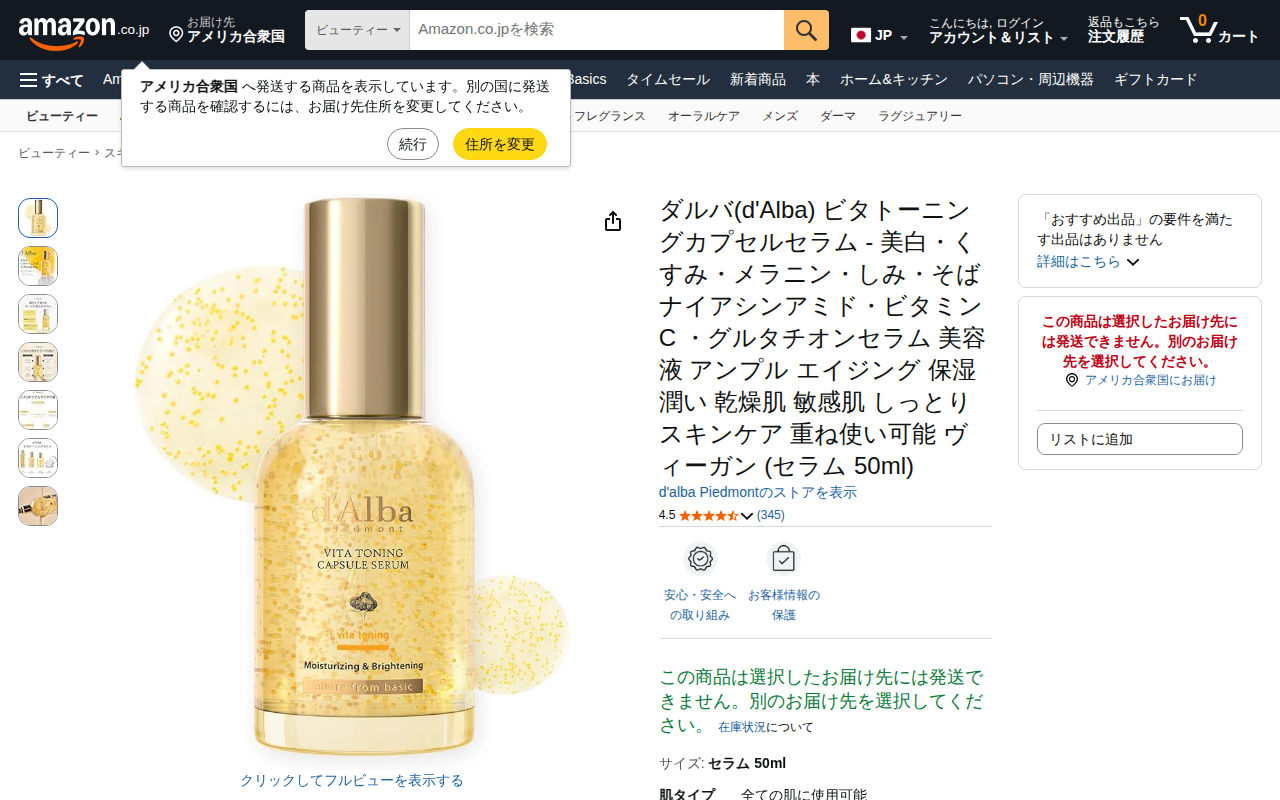The width and height of the screenshot is (1280, 800).
Task: Click the 住所を変更 yellow button
Action: pyautogui.click(x=500, y=144)
